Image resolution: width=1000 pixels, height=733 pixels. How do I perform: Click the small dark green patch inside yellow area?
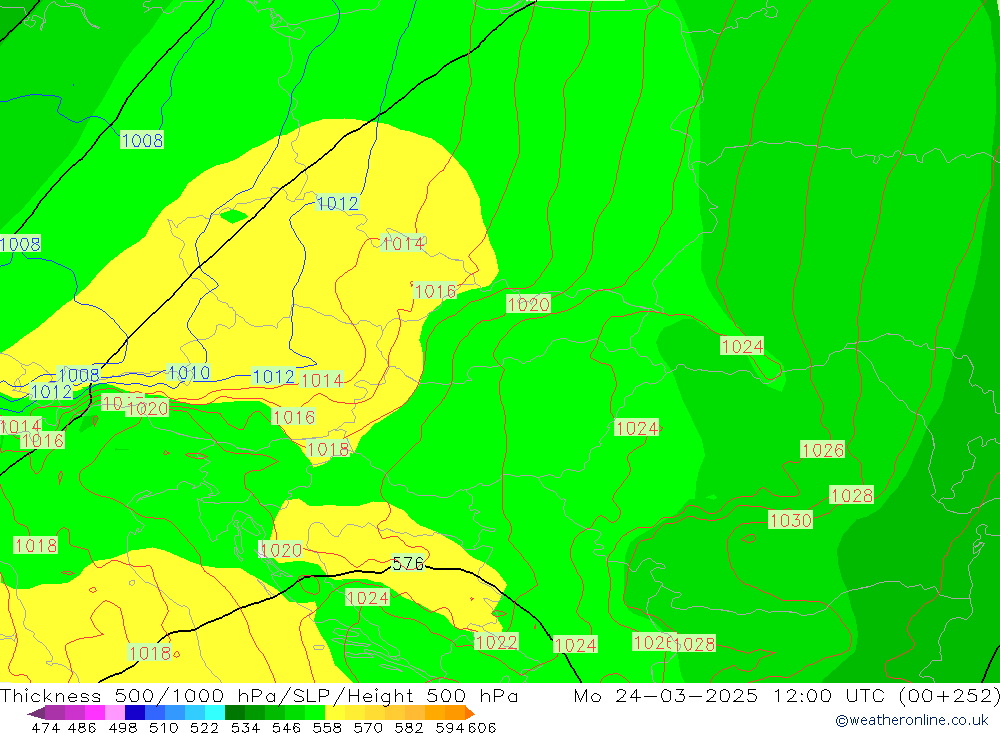233,216
